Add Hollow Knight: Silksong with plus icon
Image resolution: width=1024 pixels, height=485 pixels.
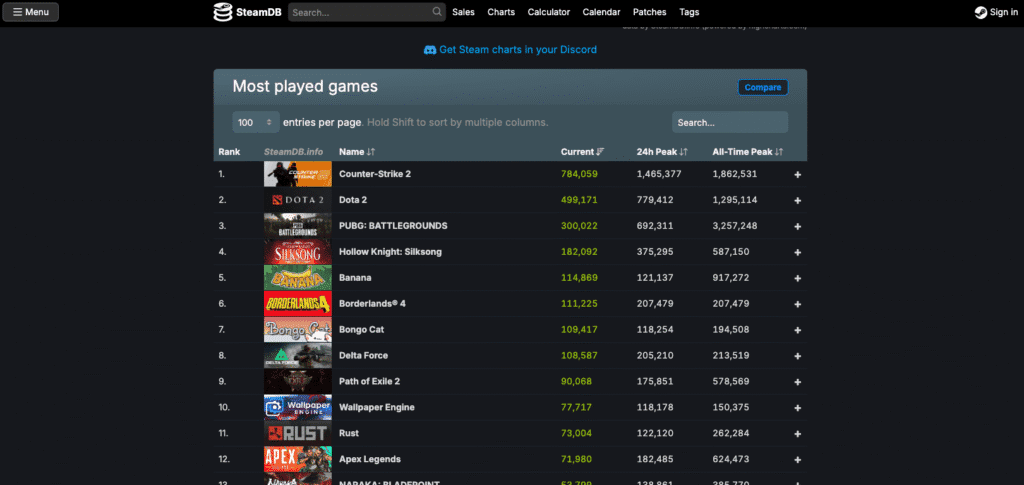[x=797, y=252]
